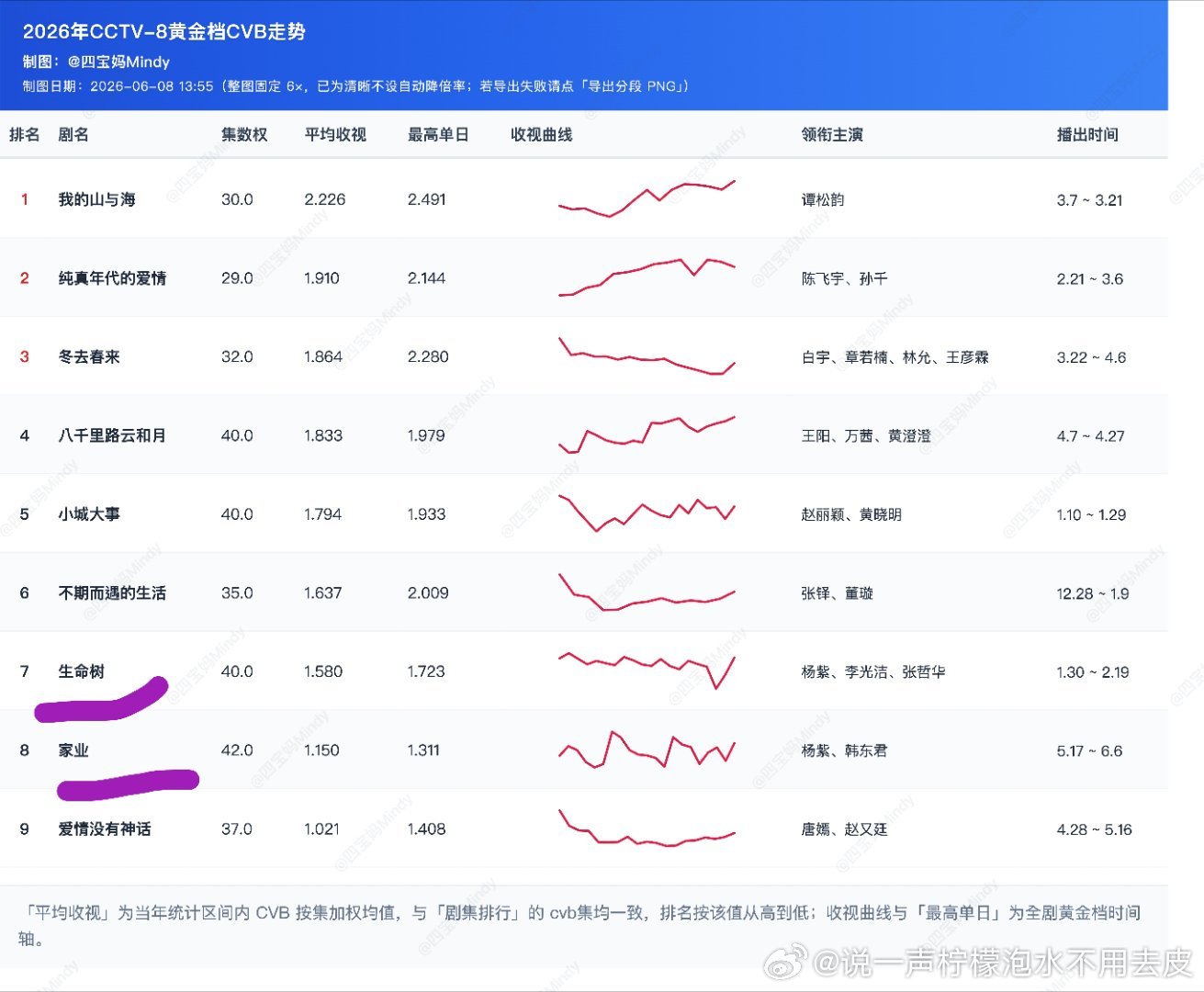Select the drama title 不期而遇的生活
The height and width of the screenshot is (992, 1204).
pyautogui.click(x=112, y=593)
